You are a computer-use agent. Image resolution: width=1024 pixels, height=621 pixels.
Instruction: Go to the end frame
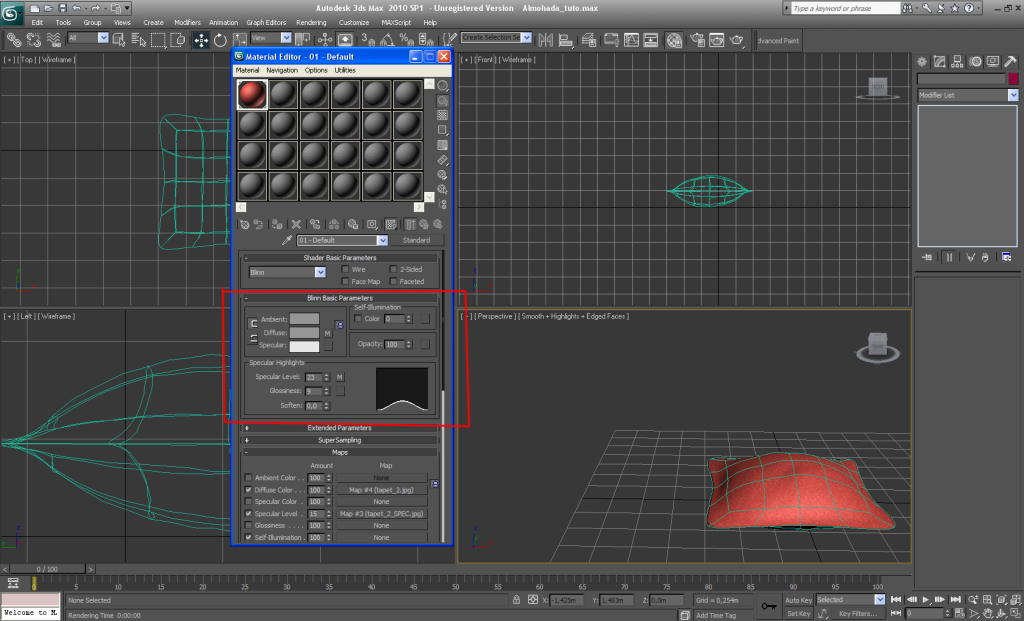coord(955,599)
